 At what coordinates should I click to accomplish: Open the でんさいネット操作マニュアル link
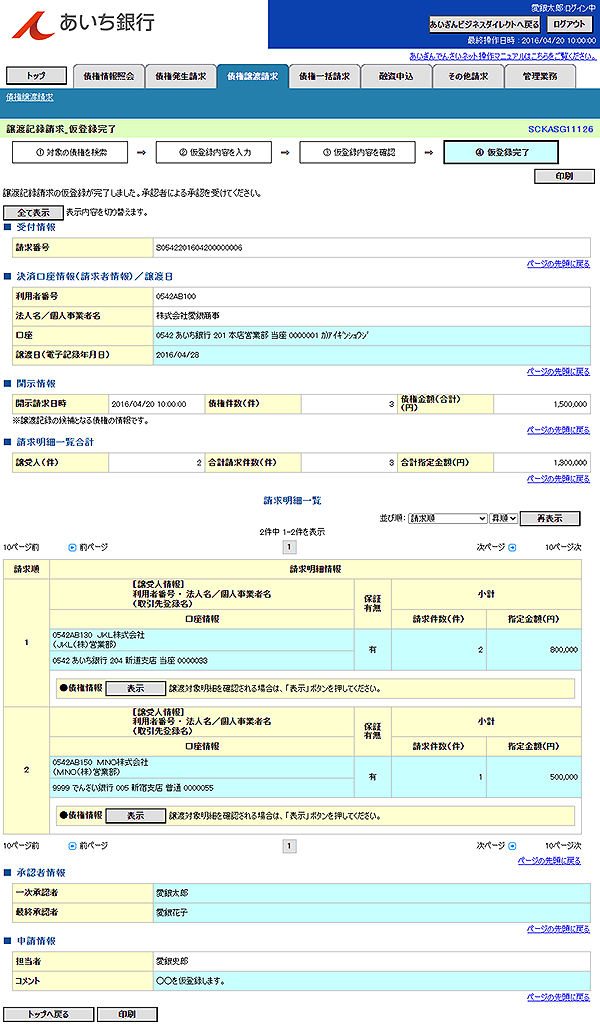point(503,56)
